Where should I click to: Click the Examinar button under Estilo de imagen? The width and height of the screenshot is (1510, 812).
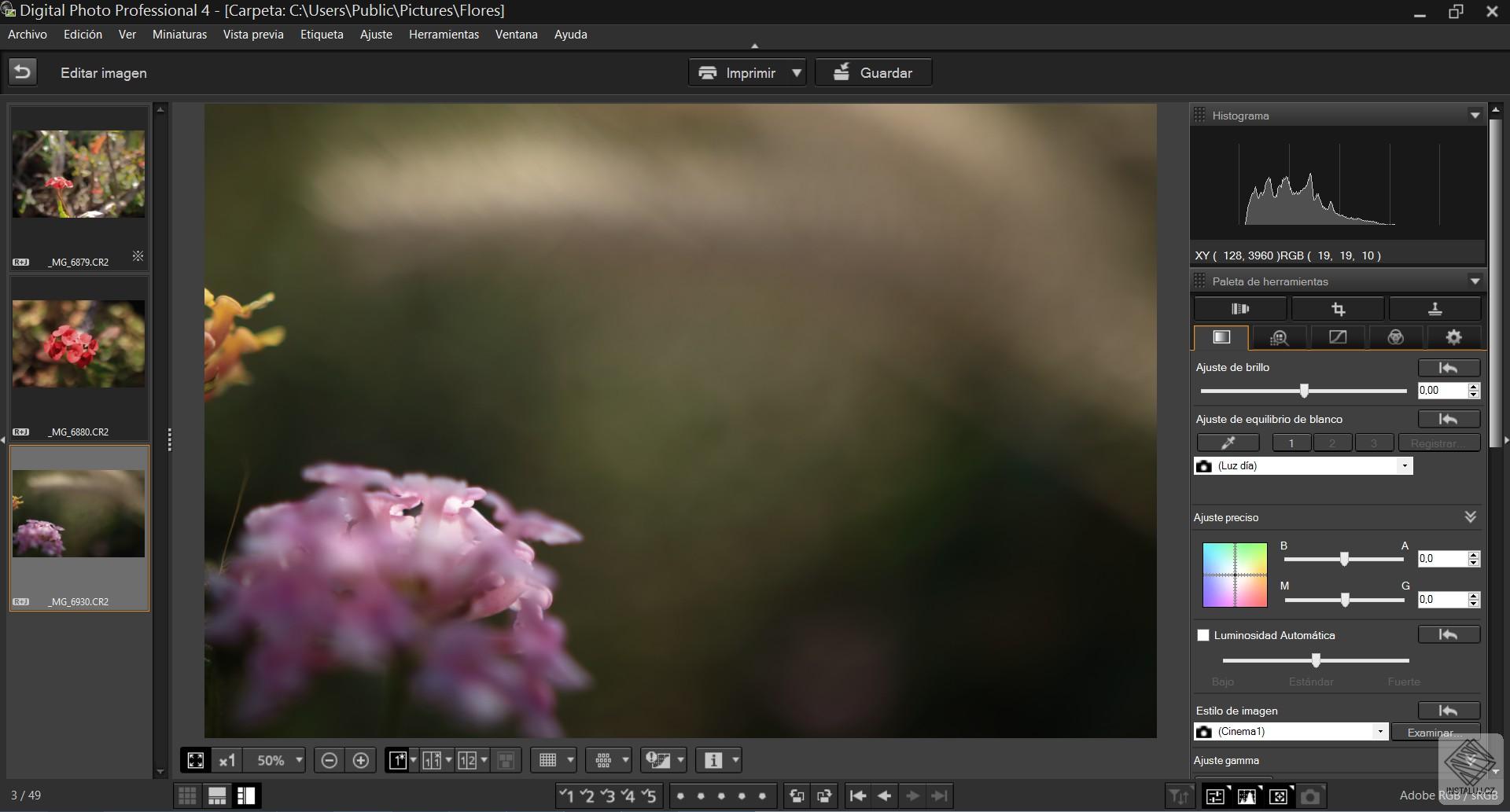[1434, 732]
